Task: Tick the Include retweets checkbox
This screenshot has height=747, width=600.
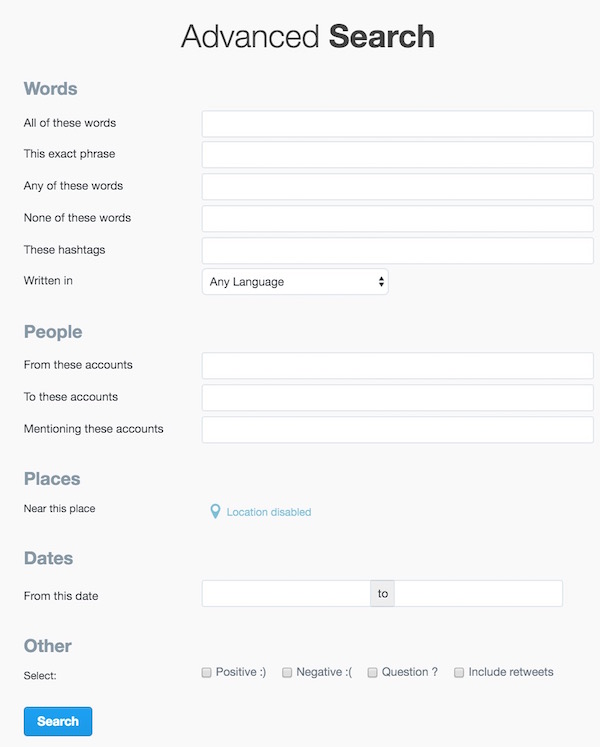Action: coord(459,673)
